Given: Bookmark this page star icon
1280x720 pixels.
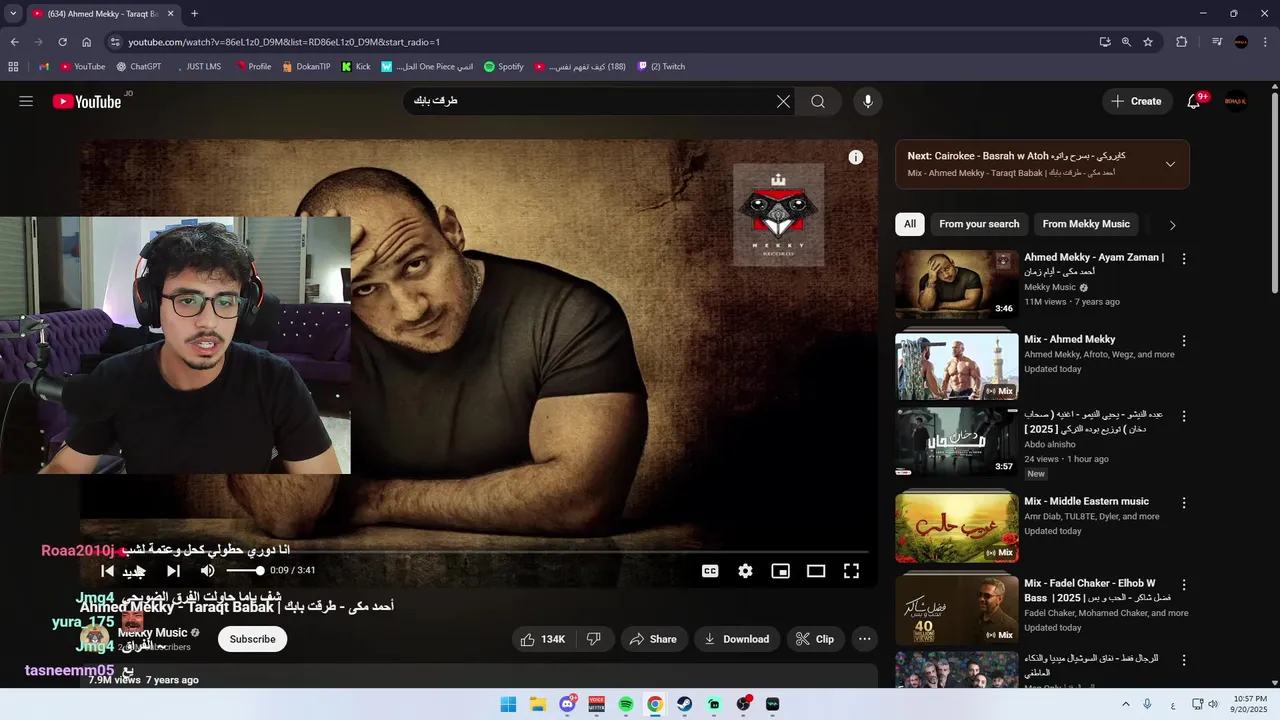Looking at the screenshot, I should click(1148, 42).
